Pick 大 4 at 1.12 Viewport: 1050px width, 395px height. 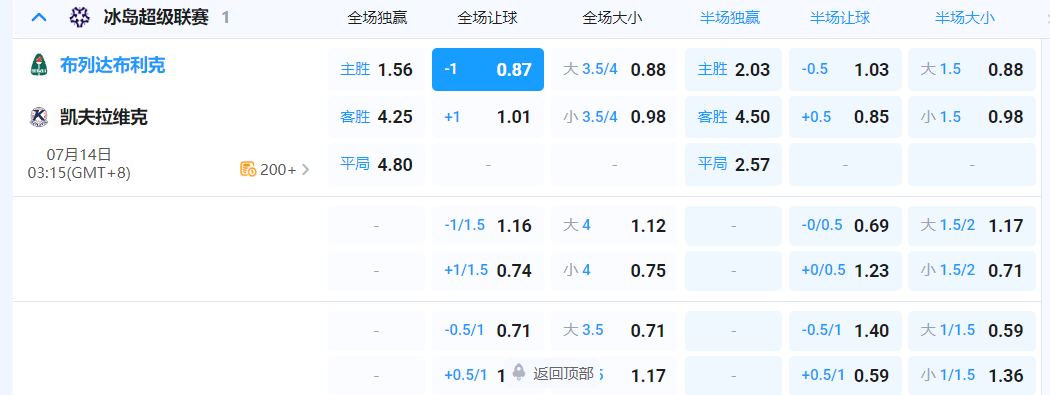click(x=614, y=226)
